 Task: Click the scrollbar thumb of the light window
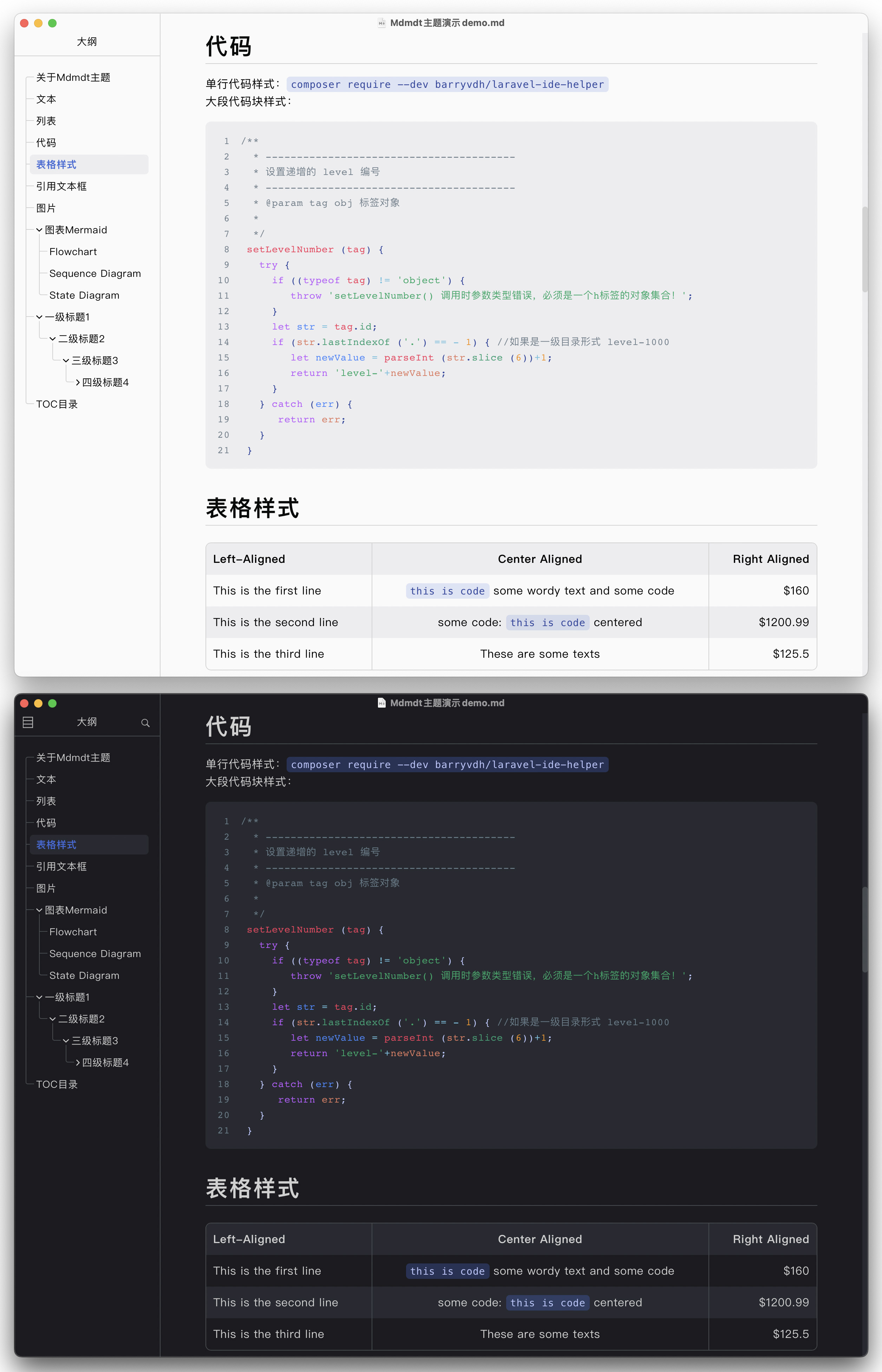point(864,249)
